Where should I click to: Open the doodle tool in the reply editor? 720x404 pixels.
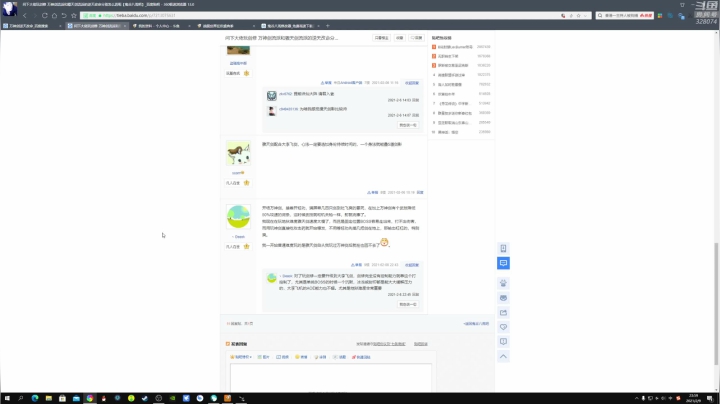point(320,357)
